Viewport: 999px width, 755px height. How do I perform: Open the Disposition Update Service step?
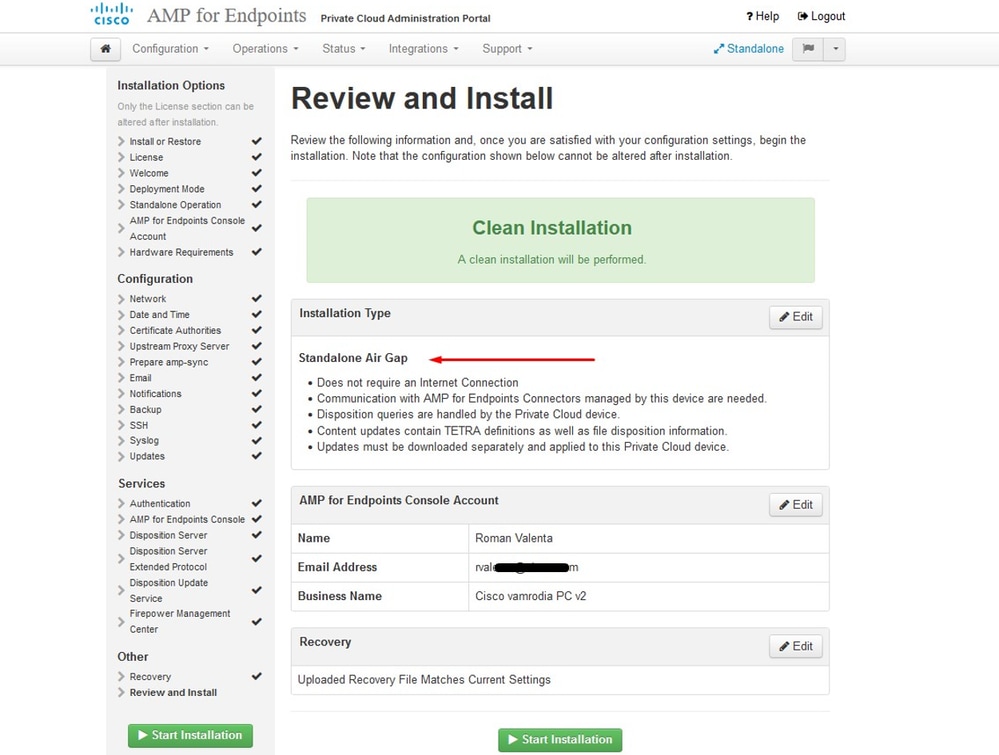coord(168,591)
